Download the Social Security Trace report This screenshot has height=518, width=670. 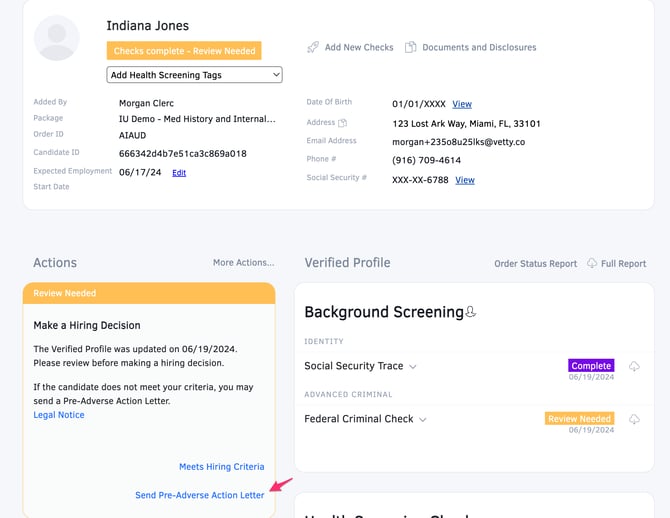[x=634, y=367]
